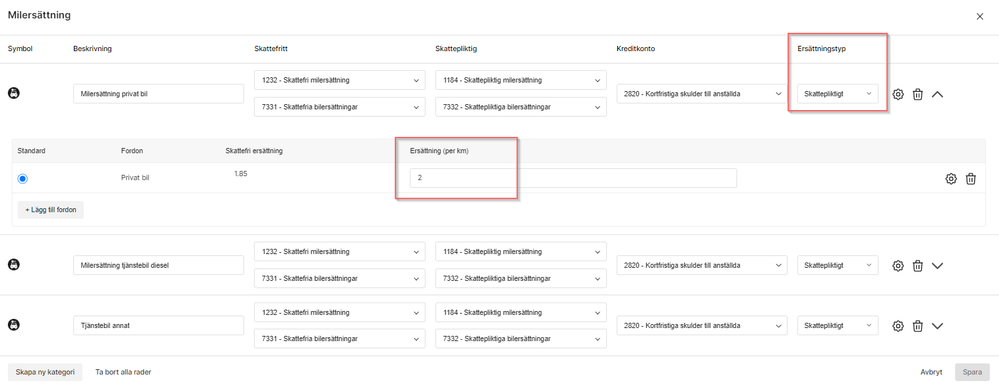
Task: Close the Milersättning dialog
Action: click(980, 17)
